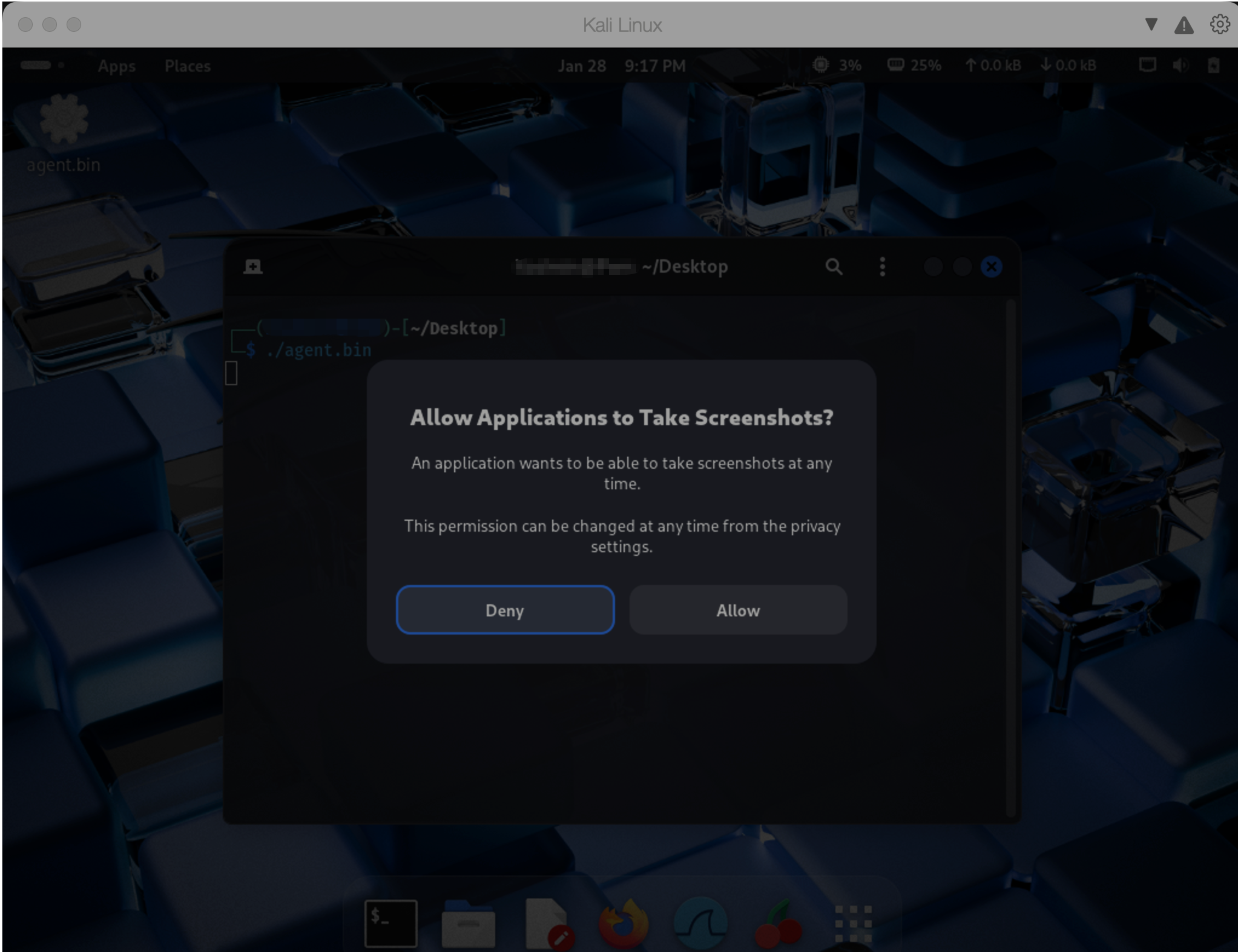The height and width of the screenshot is (952, 1238).
Task: Click the volume speaker icon
Action: click(x=1181, y=65)
